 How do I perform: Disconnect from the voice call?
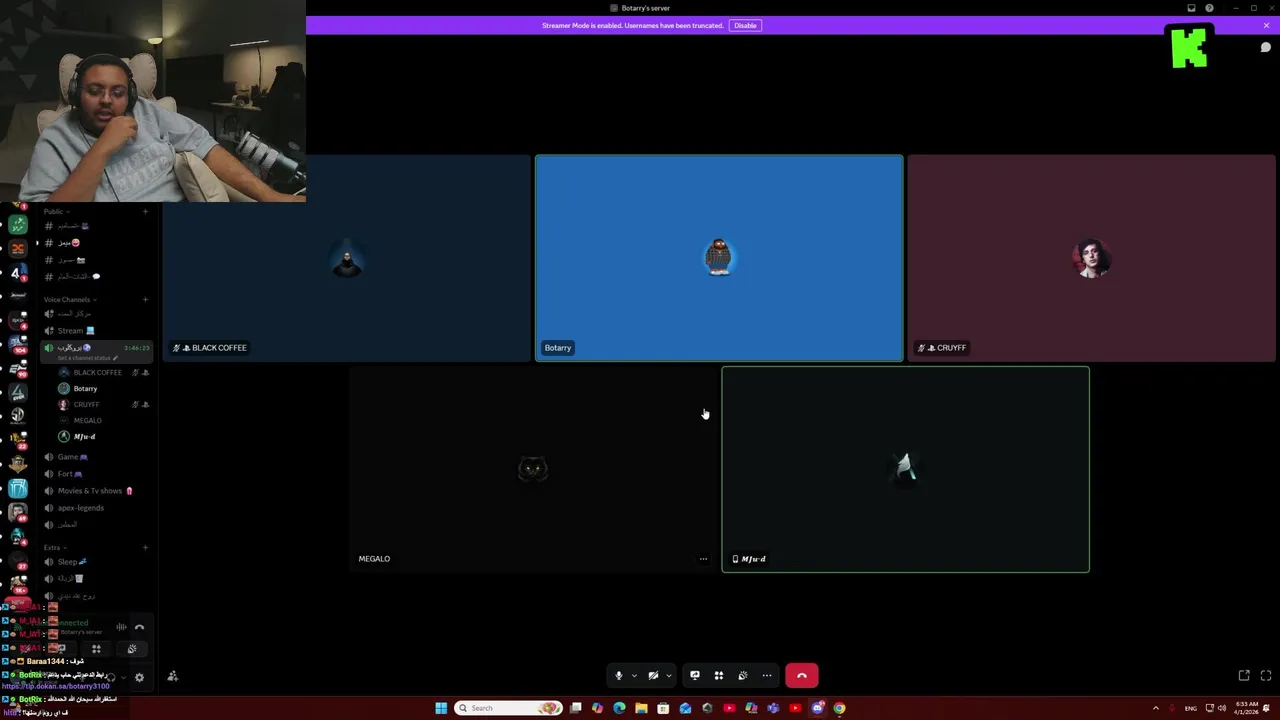802,676
